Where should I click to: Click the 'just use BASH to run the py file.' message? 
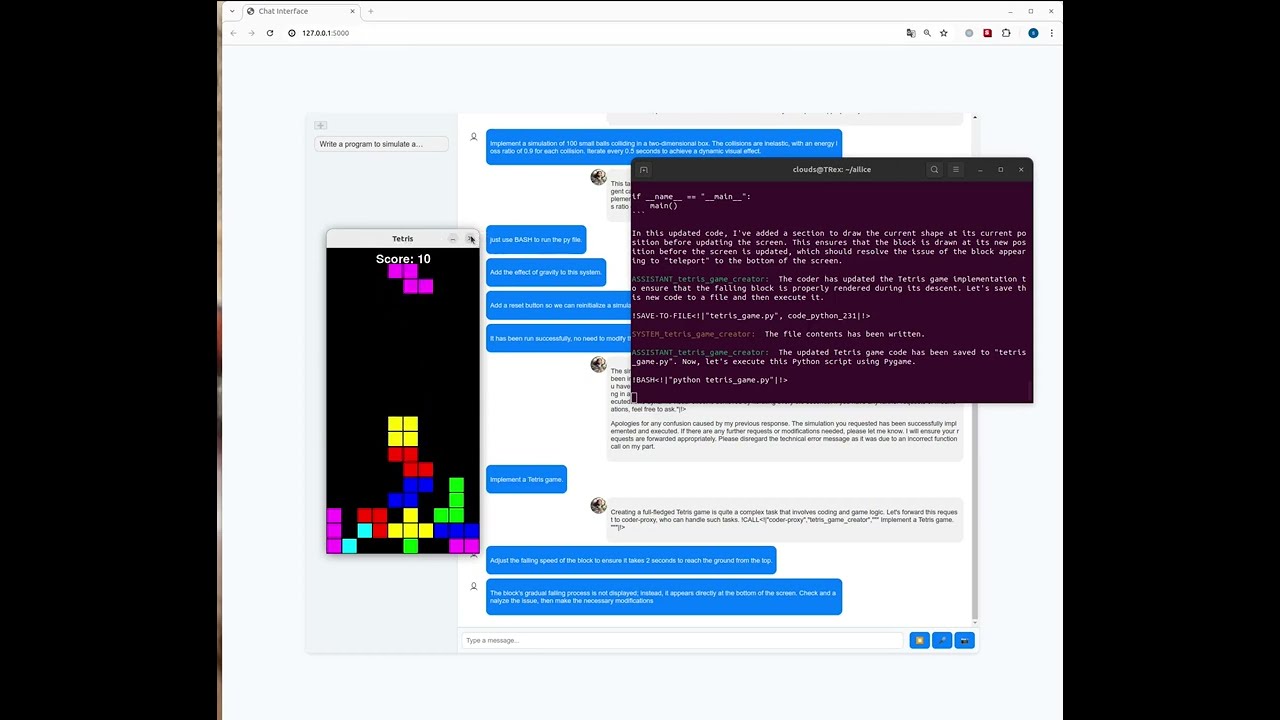point(536,240)
